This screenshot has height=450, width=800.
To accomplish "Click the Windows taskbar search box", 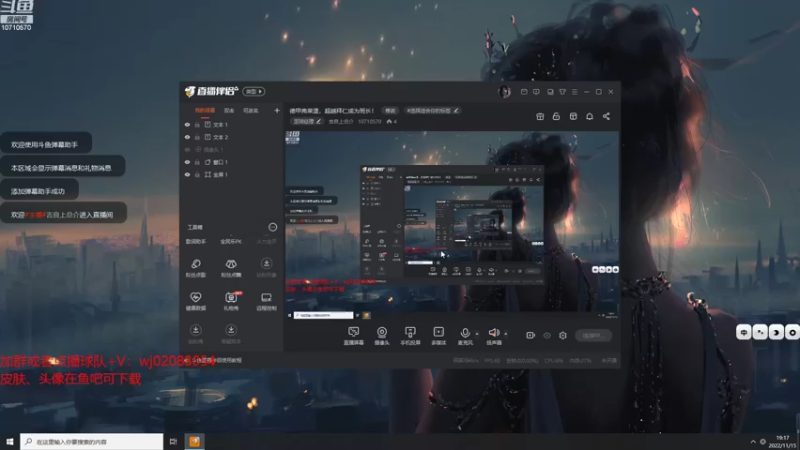I will coord(92,441).
